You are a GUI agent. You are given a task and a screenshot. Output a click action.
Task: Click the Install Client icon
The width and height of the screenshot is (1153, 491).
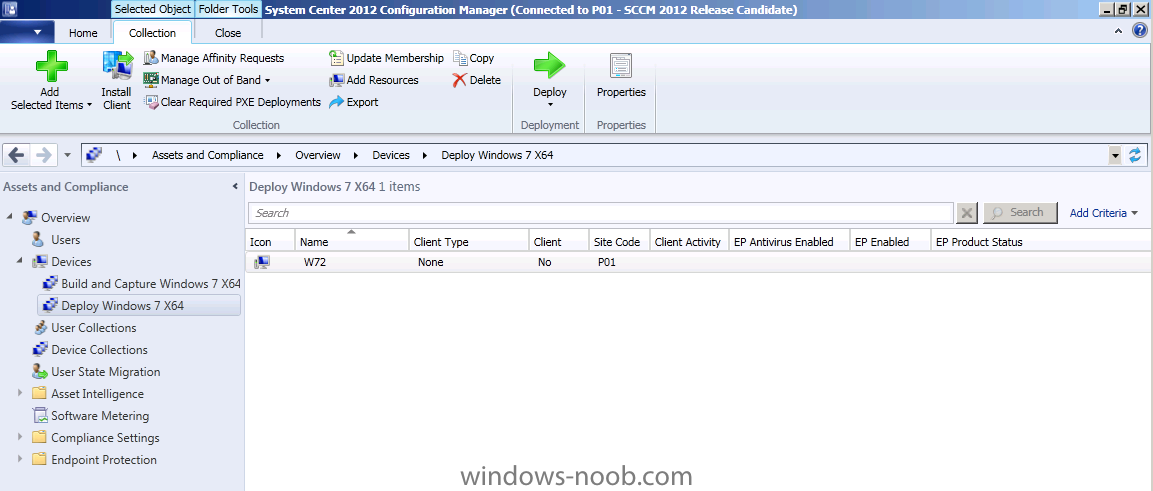pos(117,68)
